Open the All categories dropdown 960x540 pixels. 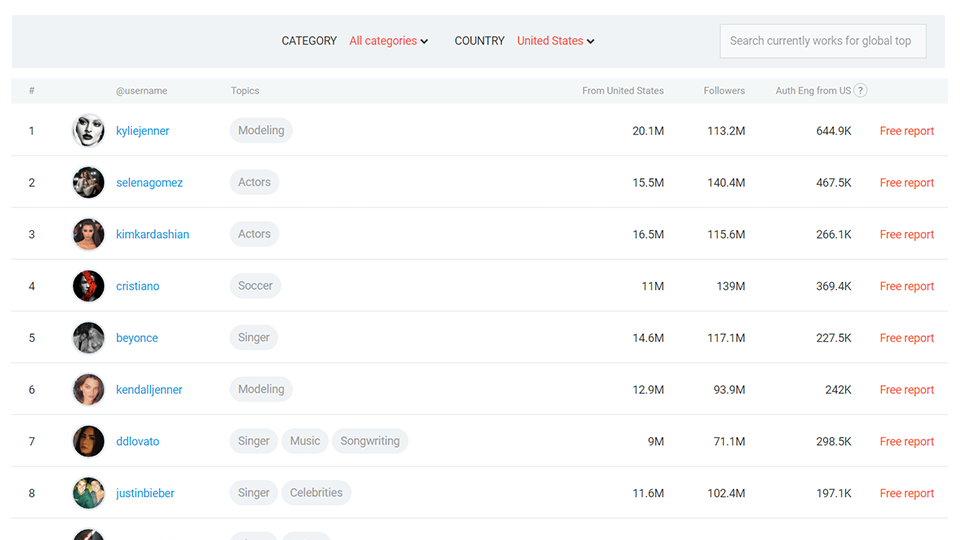tap(388, 41)
